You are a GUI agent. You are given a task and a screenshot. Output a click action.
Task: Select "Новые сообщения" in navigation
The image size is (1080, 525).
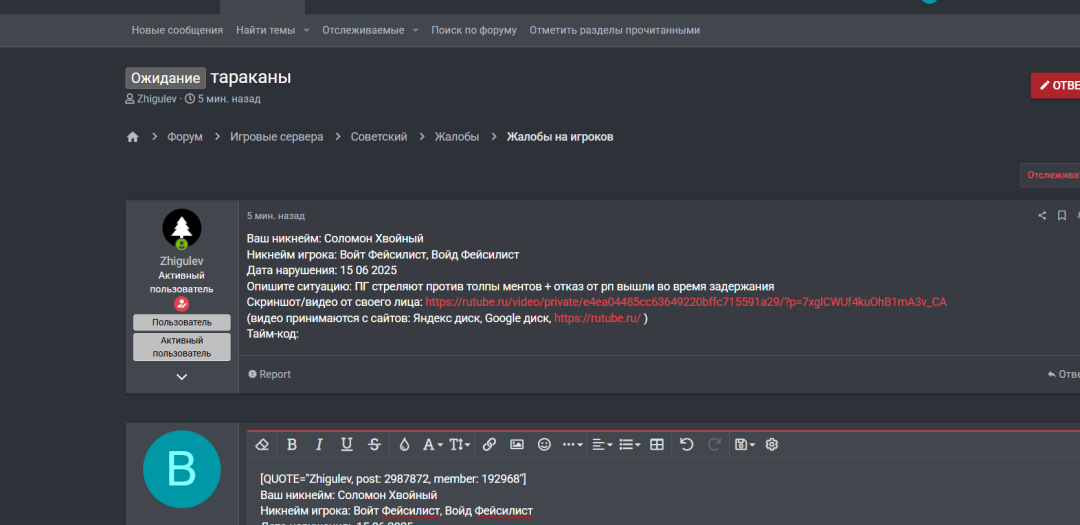click(177, 30)
